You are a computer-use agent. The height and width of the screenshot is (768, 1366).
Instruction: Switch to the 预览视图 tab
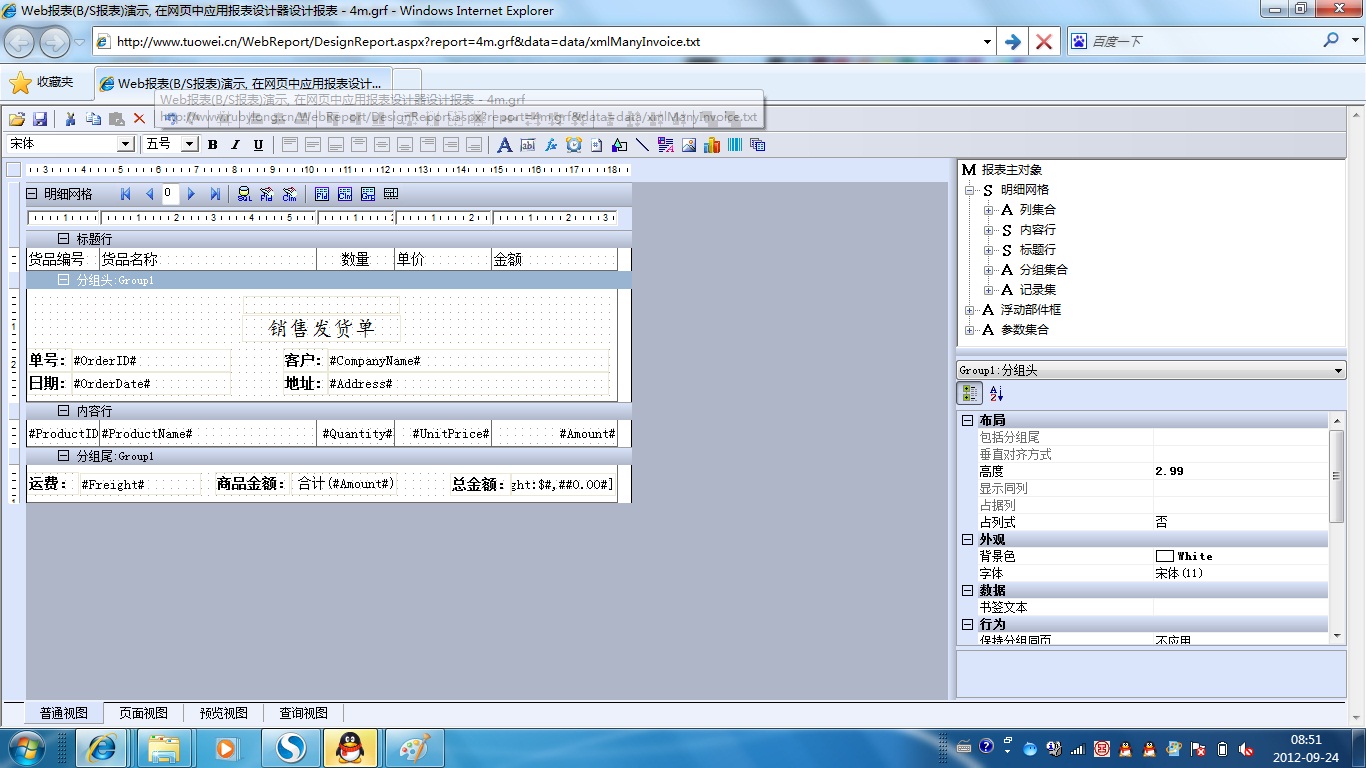coord(223,713)
